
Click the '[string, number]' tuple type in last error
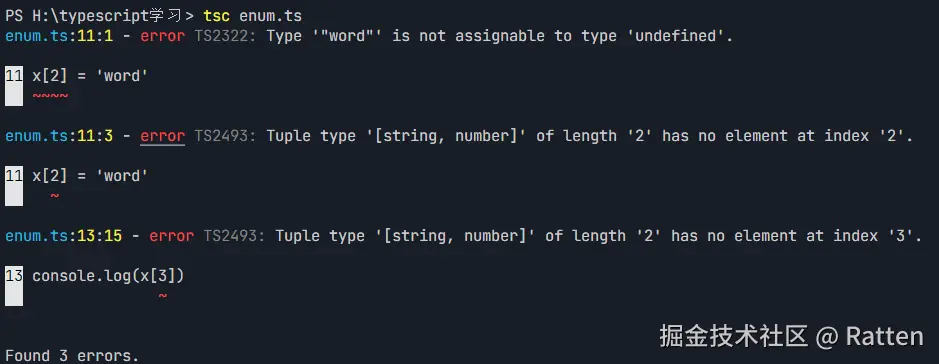click(455, 236)
